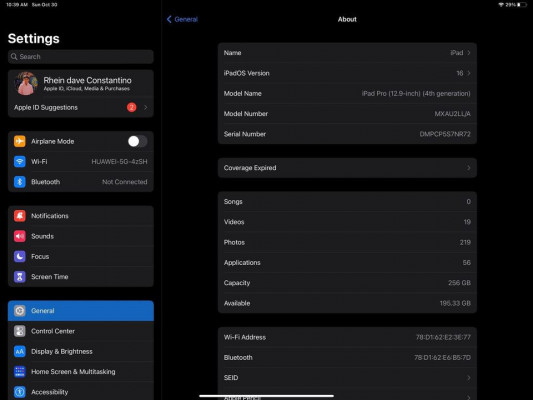Tap the home indicator bar
The height and width of the screenshot is (400, 533).
pyautogui.click(x=266, y=396)
